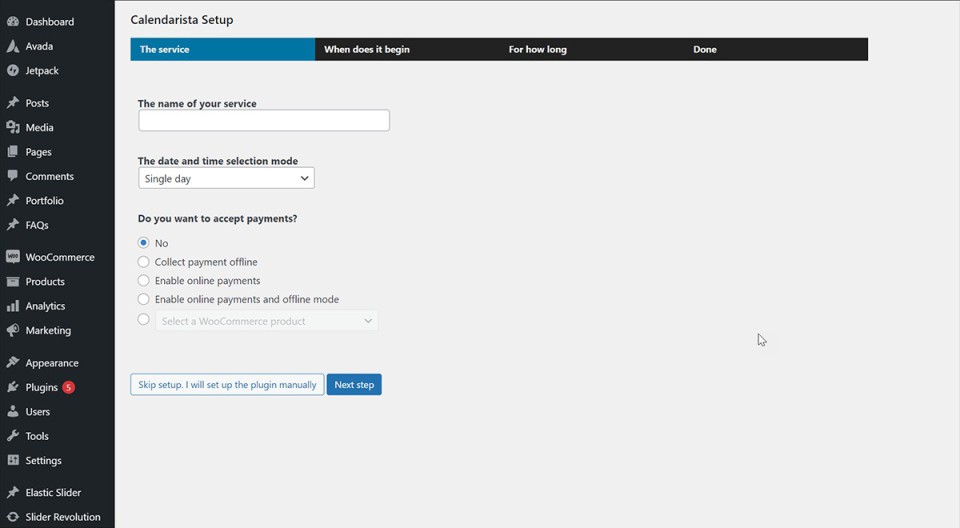Open the Slider Revolution menu item
The height and width of the screenshot is (528, 960).
point(62,517)
